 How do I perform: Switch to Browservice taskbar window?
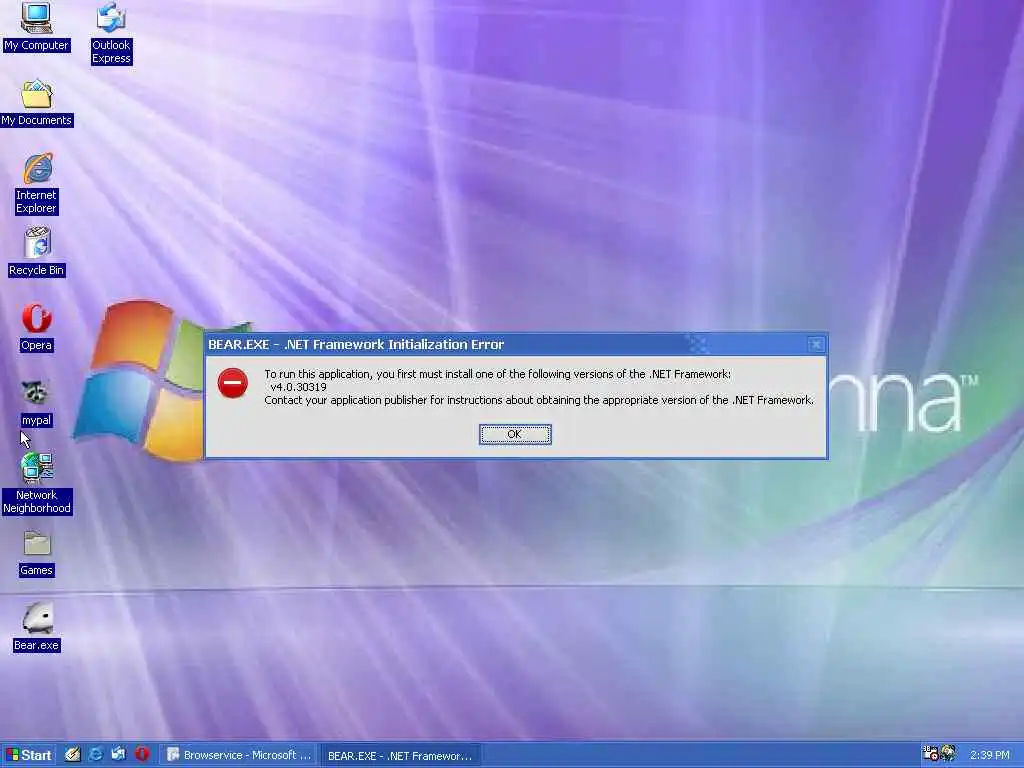[239, 755]
